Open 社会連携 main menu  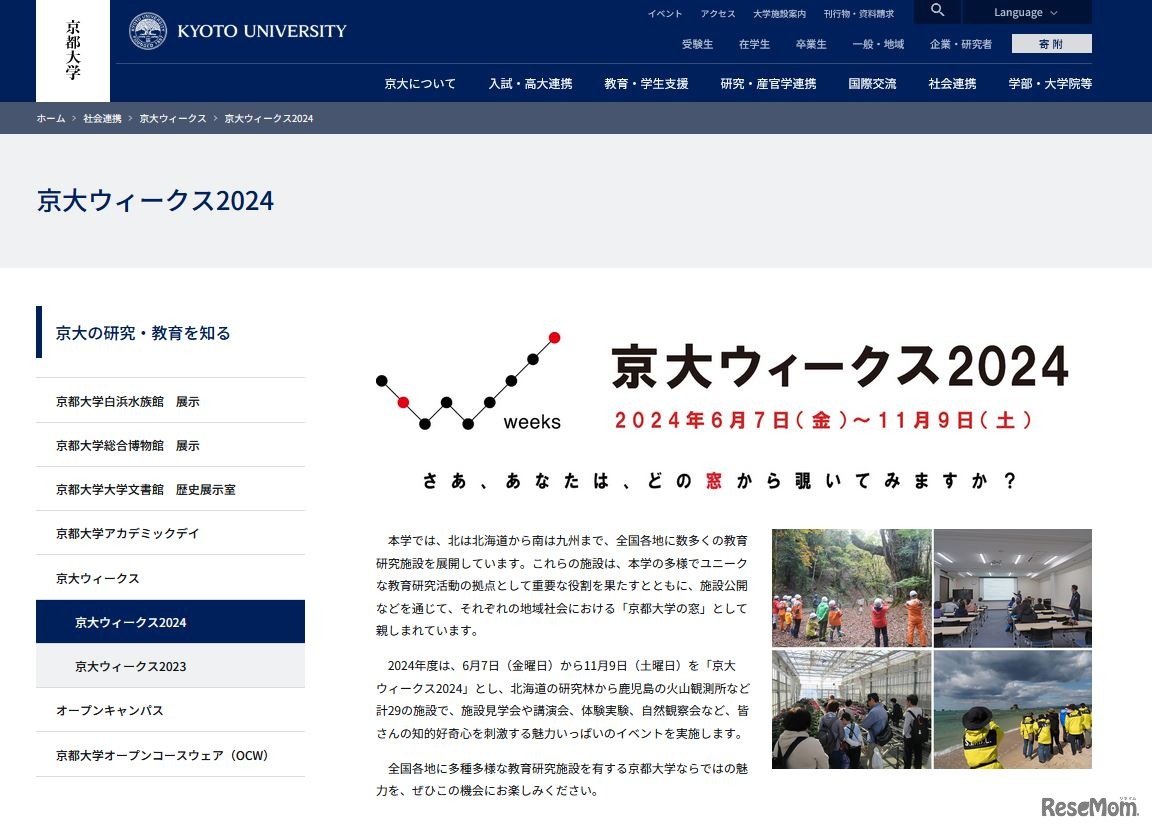[952, 84]
